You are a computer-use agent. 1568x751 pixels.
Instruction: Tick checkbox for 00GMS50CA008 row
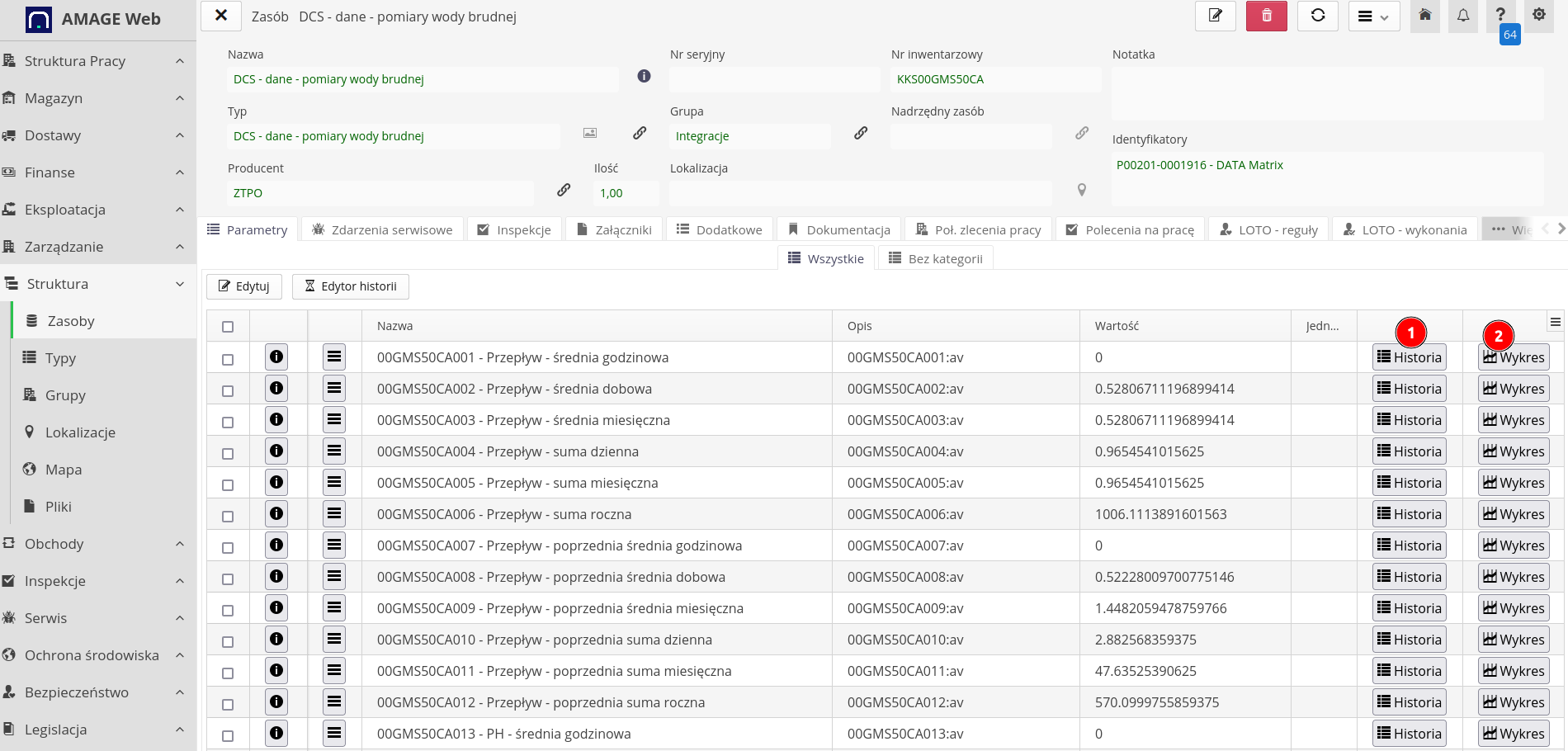[228, 579]
